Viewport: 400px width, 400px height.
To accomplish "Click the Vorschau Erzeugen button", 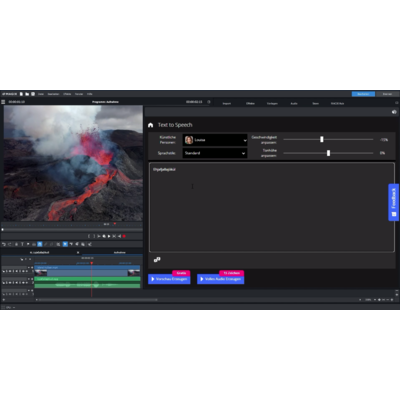I will tap(169, 279).
